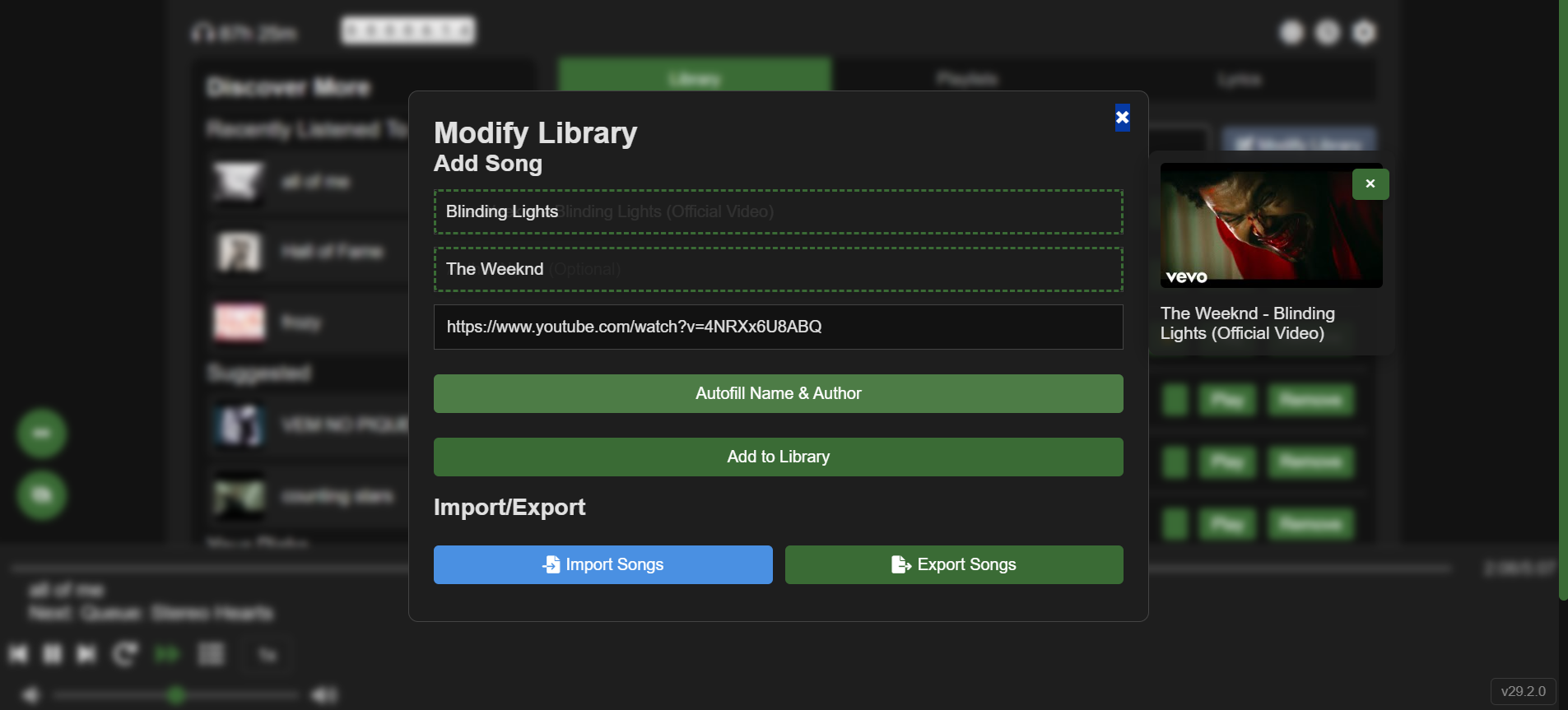Click the song name field with Blinding Lights

pyautogui.click(x=778, y=211)
